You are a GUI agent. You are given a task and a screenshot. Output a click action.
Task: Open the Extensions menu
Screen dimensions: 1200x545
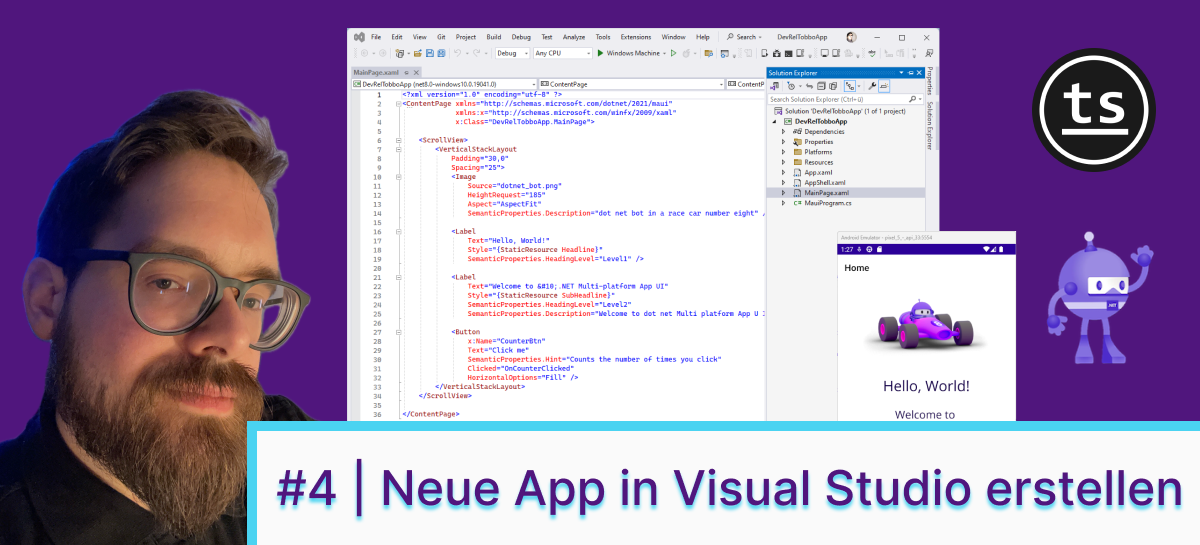pos(636,37)
